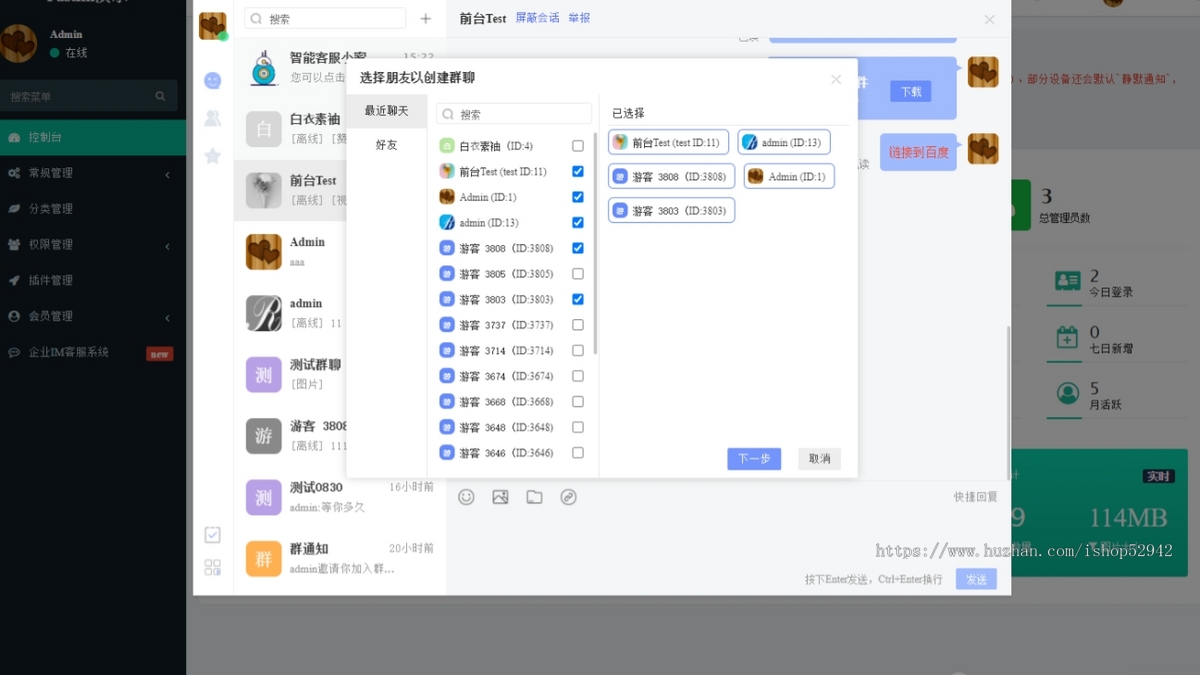The width and height of the screenshot is (1200, 675).
Task: Click the 搜索菜单 admin search field
Action: point(89,96)
